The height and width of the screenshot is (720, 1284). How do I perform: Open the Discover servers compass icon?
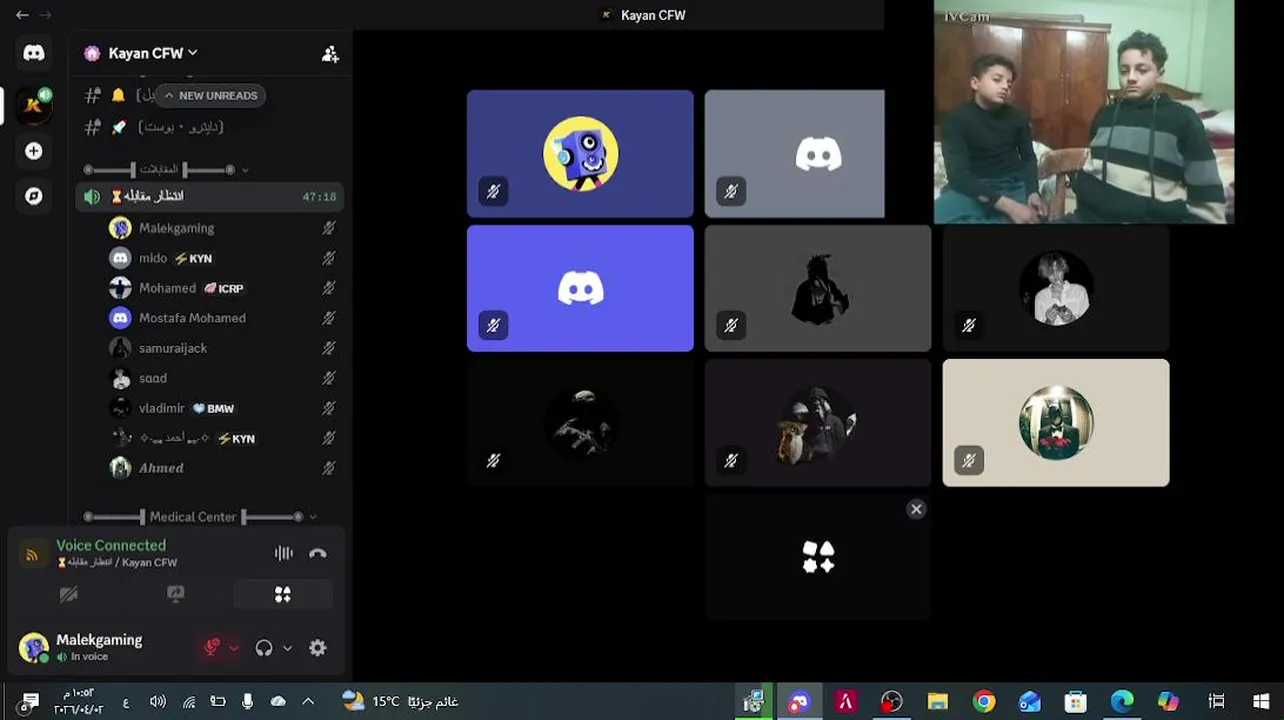(x=34, y=196)
